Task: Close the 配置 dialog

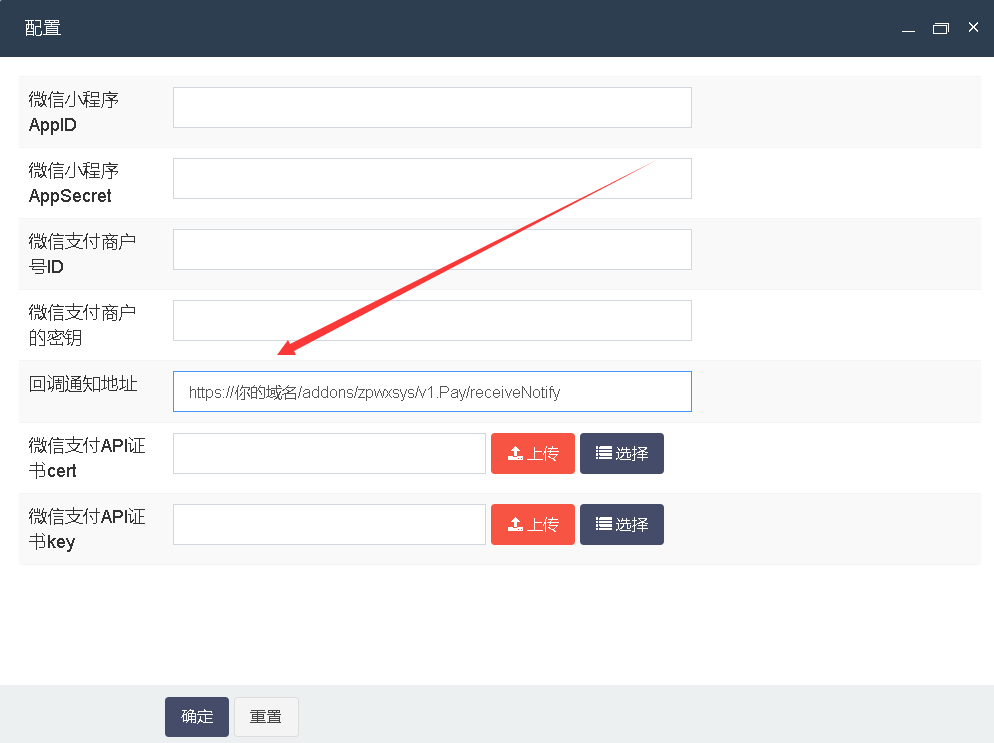Action: 974,27
